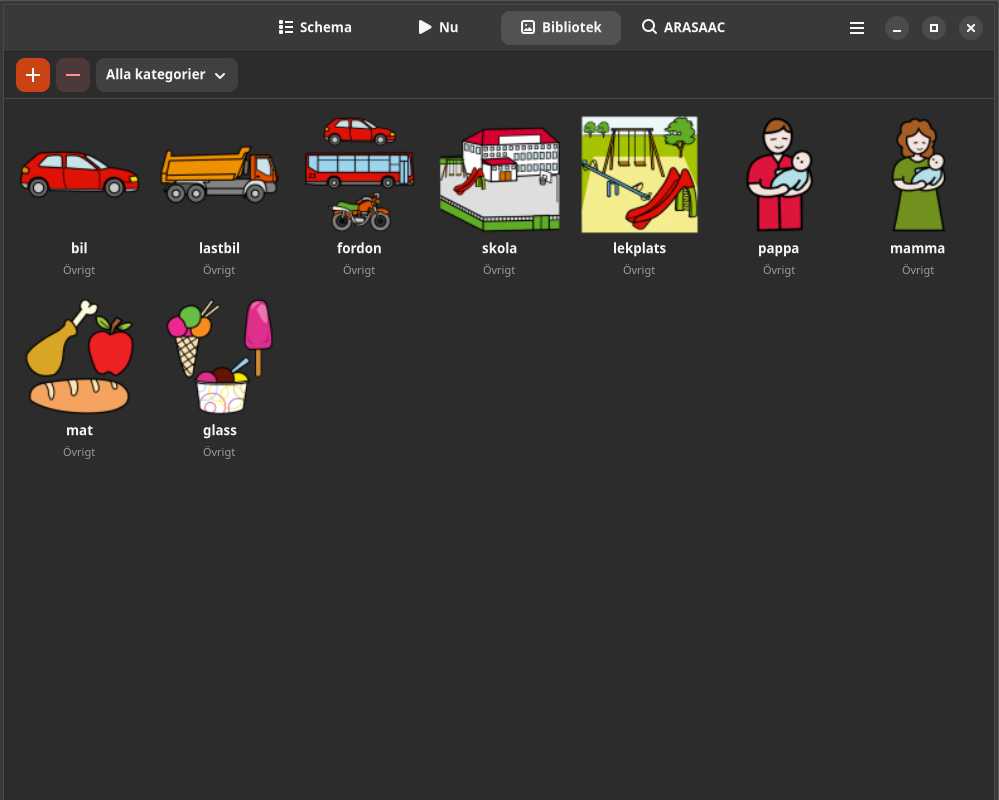
Task: Click the 'mat' food pictogram
Action: click(79, 357)
